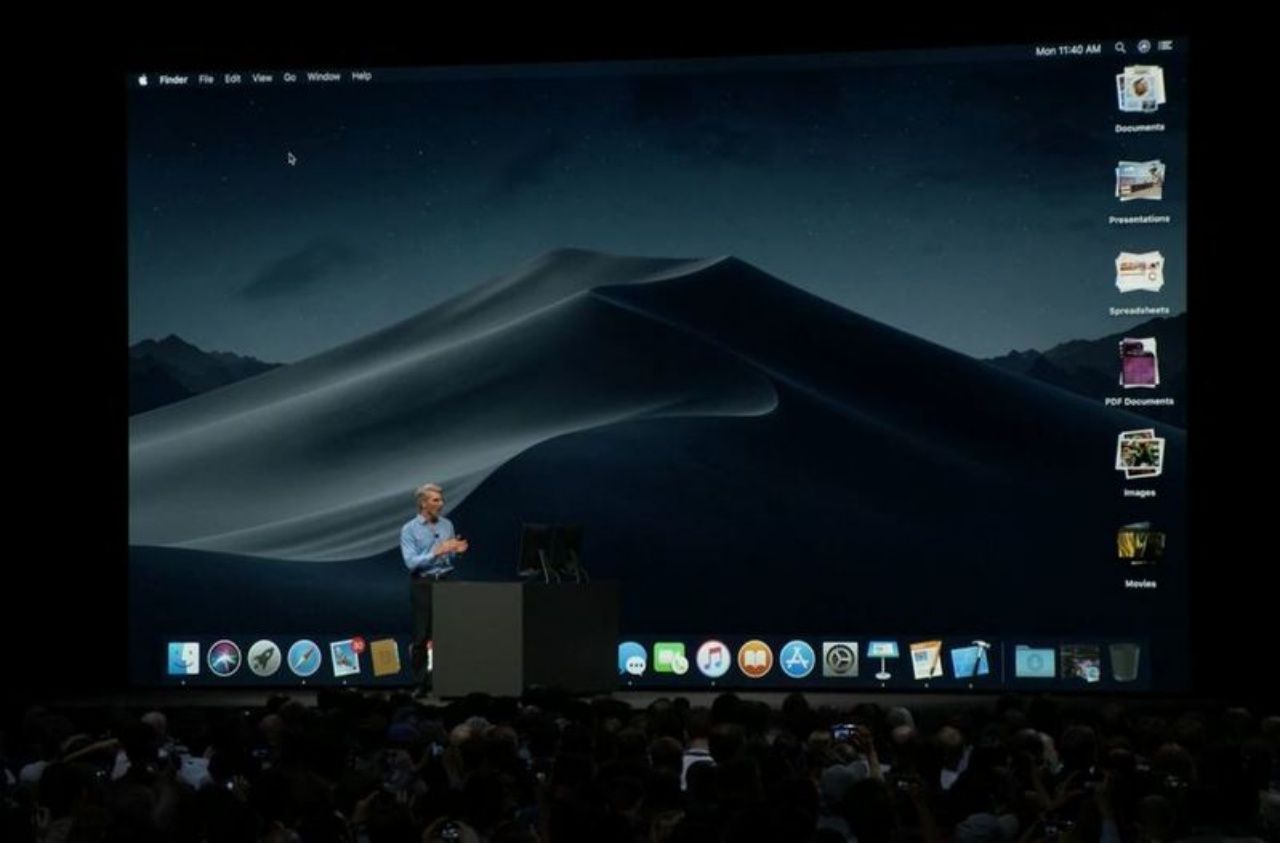Open the Go menu
1280x843 pixels.
[x=289, y=77]
